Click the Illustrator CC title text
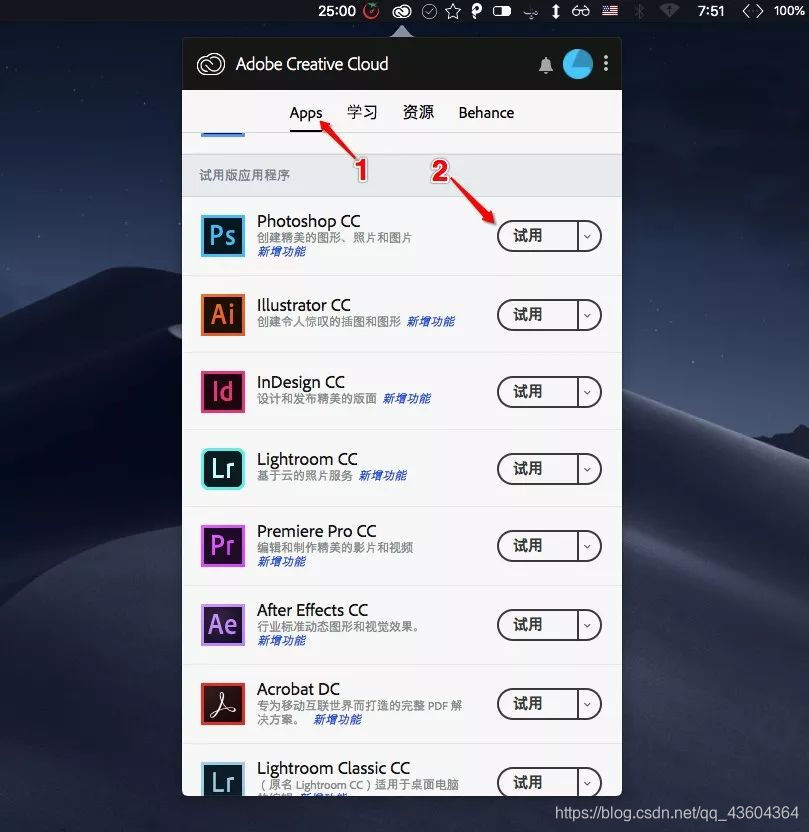The height and width of the screenshot is (832, 809). (x=303, y=305)
